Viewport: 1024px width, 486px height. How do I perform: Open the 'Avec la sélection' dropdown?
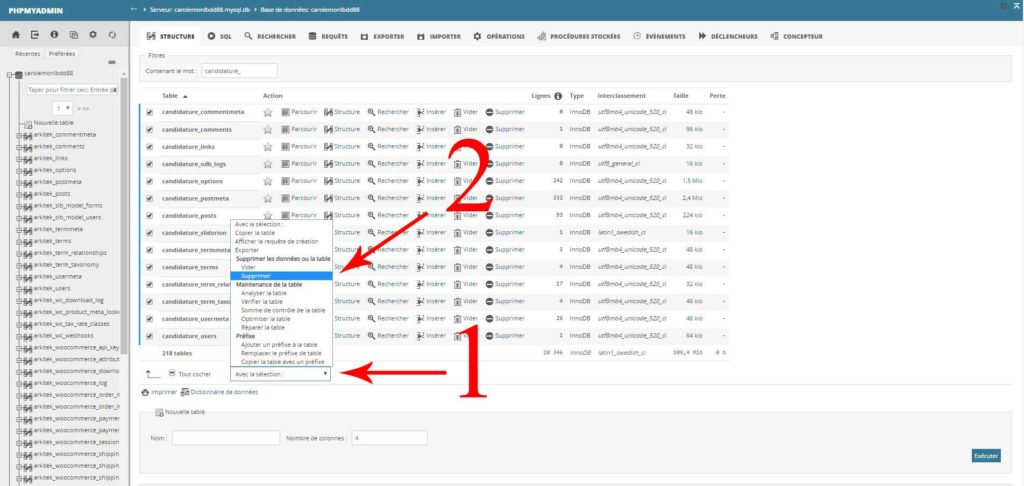[281, 374]
